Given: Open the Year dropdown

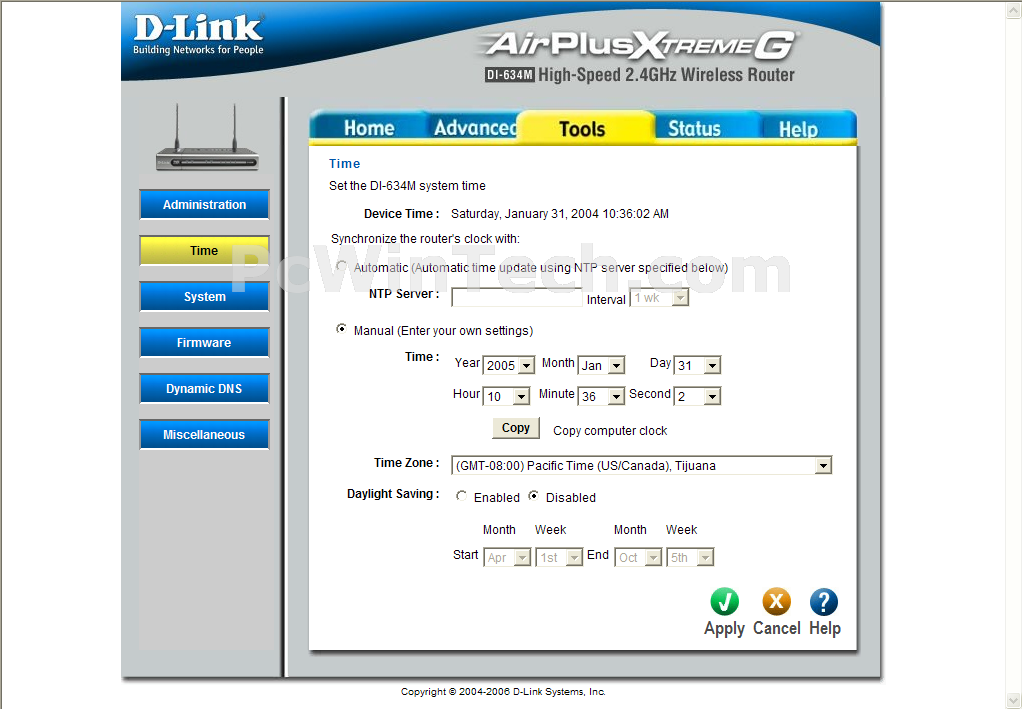Looking at the screenshot, I should pyautogui.click(x=509, y=365).
